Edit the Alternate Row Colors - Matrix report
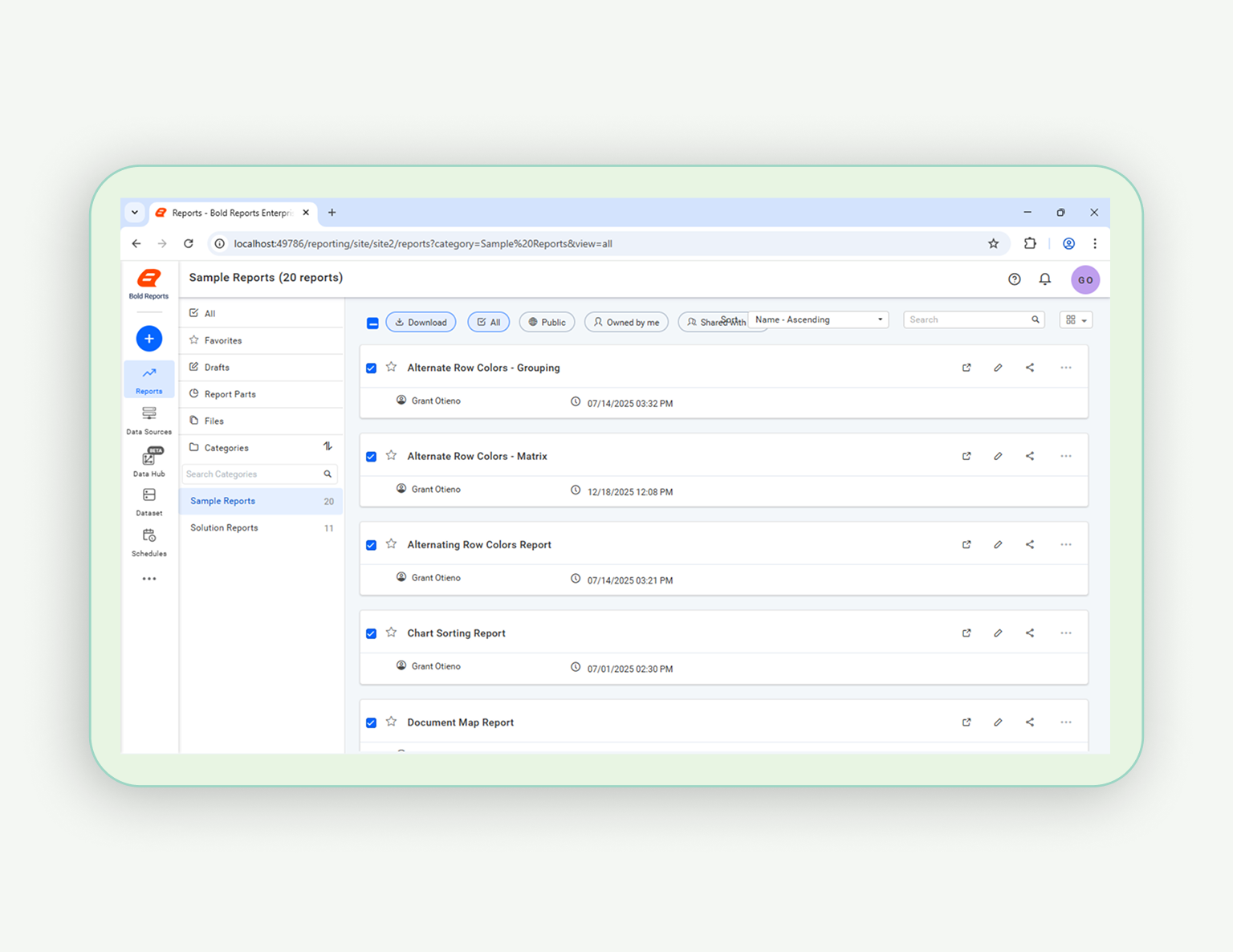The height and width of the screenshot is (952, 1233). point(998,455)
